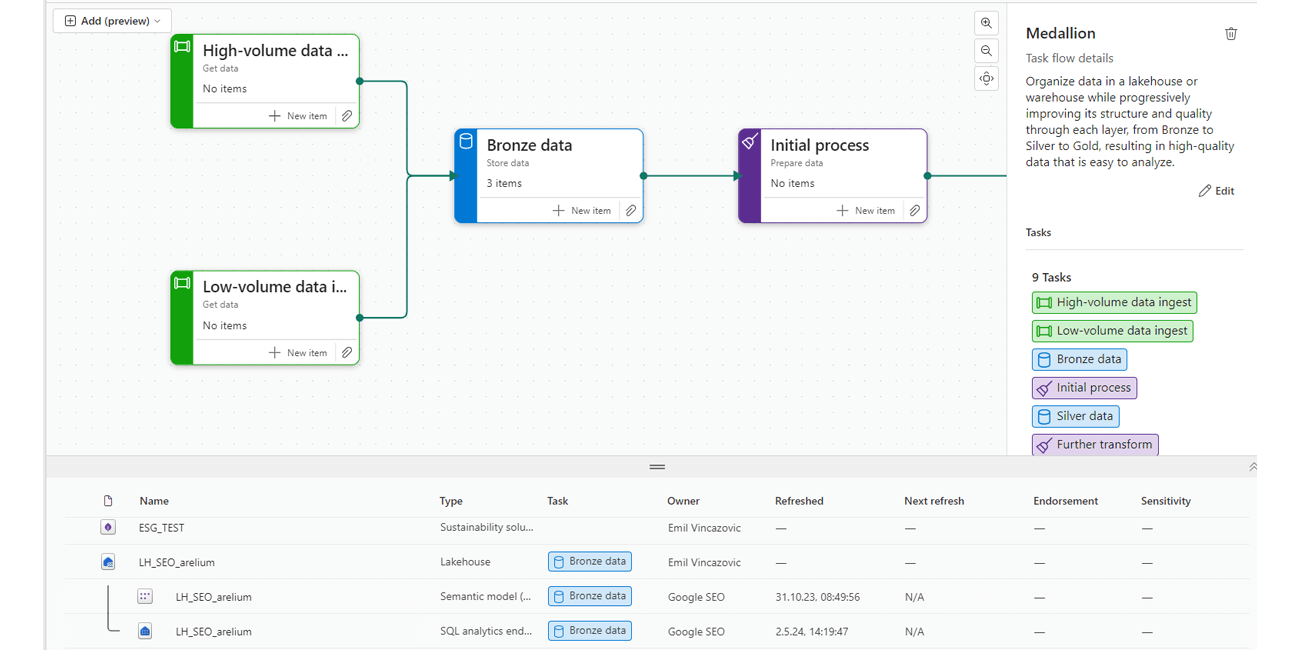
Task: Click the semantic model icon in the items table
Action: tap(145, 596)
